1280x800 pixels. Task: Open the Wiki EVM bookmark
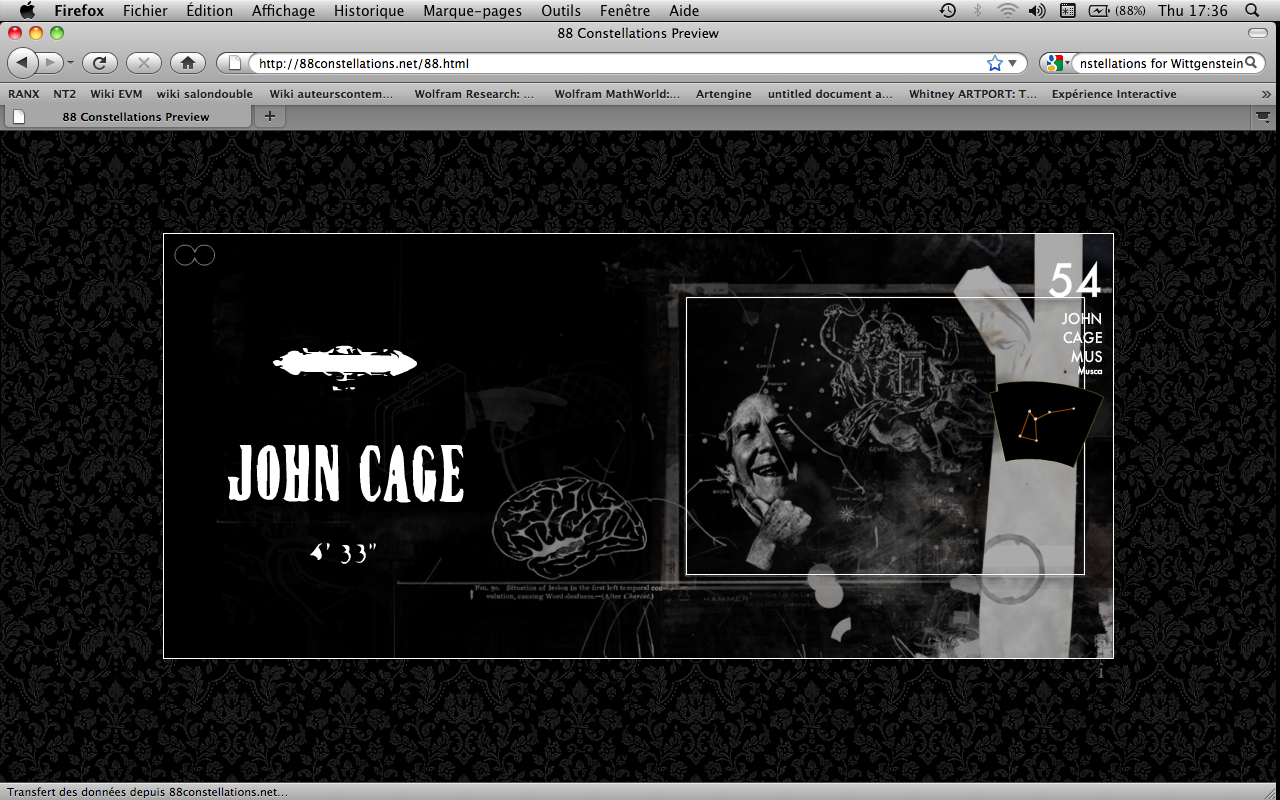tap(116, 94)
